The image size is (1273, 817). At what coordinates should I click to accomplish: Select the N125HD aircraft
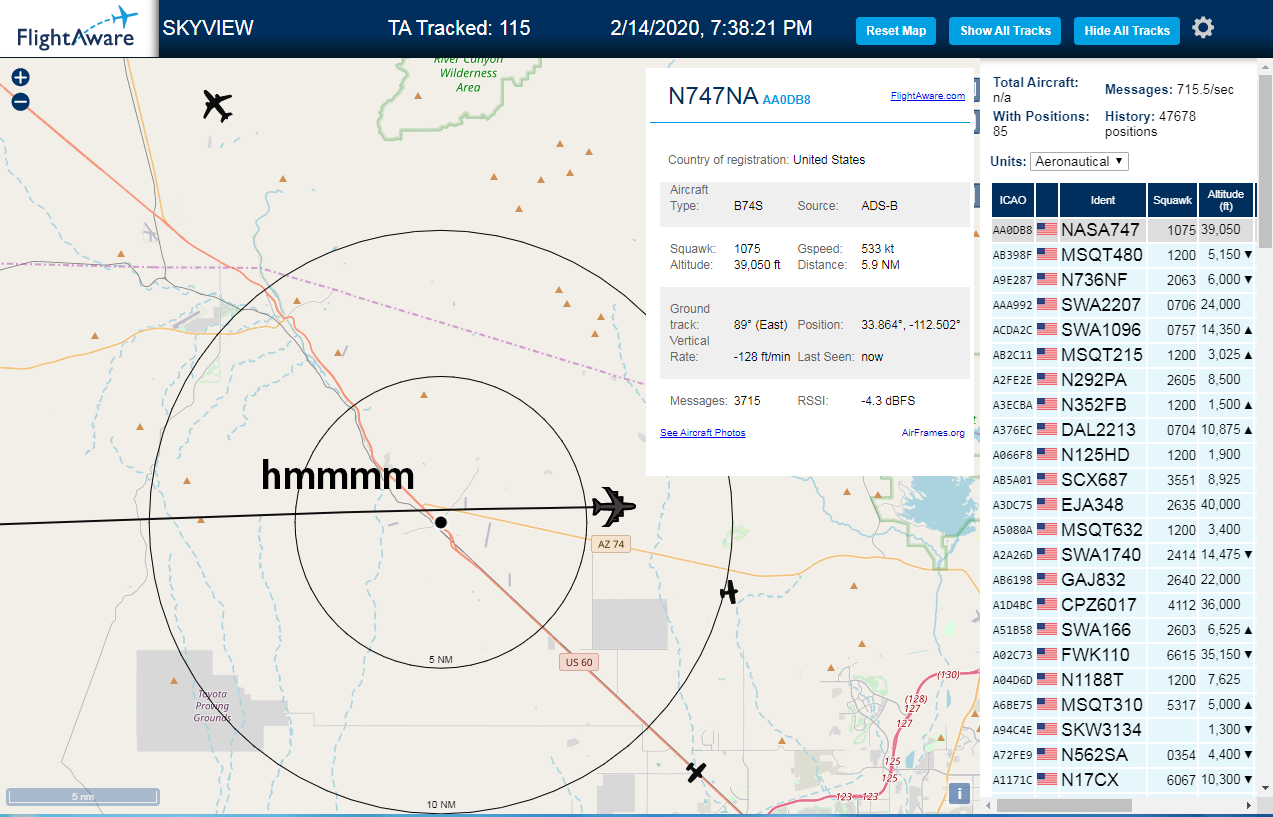click(1122, 455)
